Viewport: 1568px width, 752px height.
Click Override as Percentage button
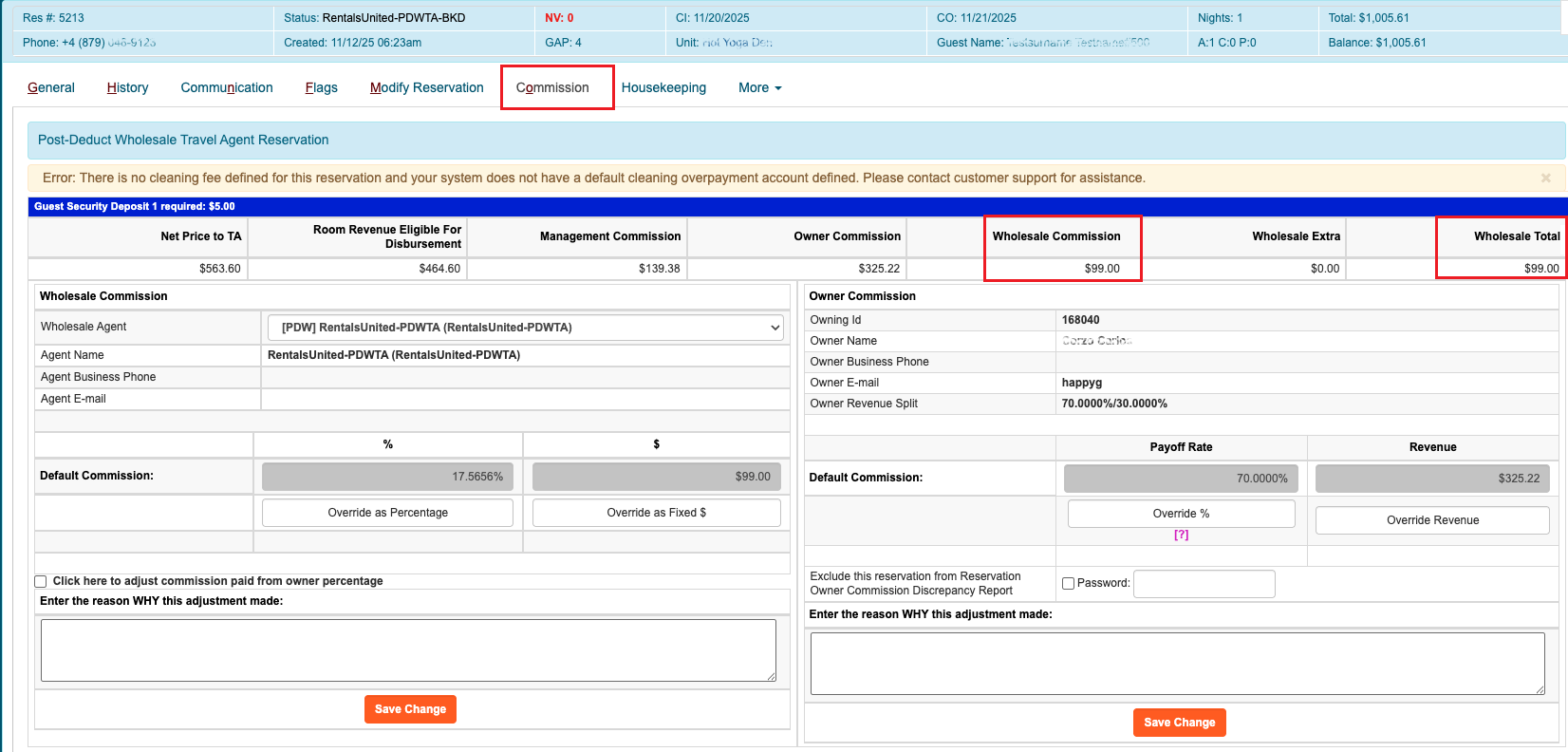(387, 513)
